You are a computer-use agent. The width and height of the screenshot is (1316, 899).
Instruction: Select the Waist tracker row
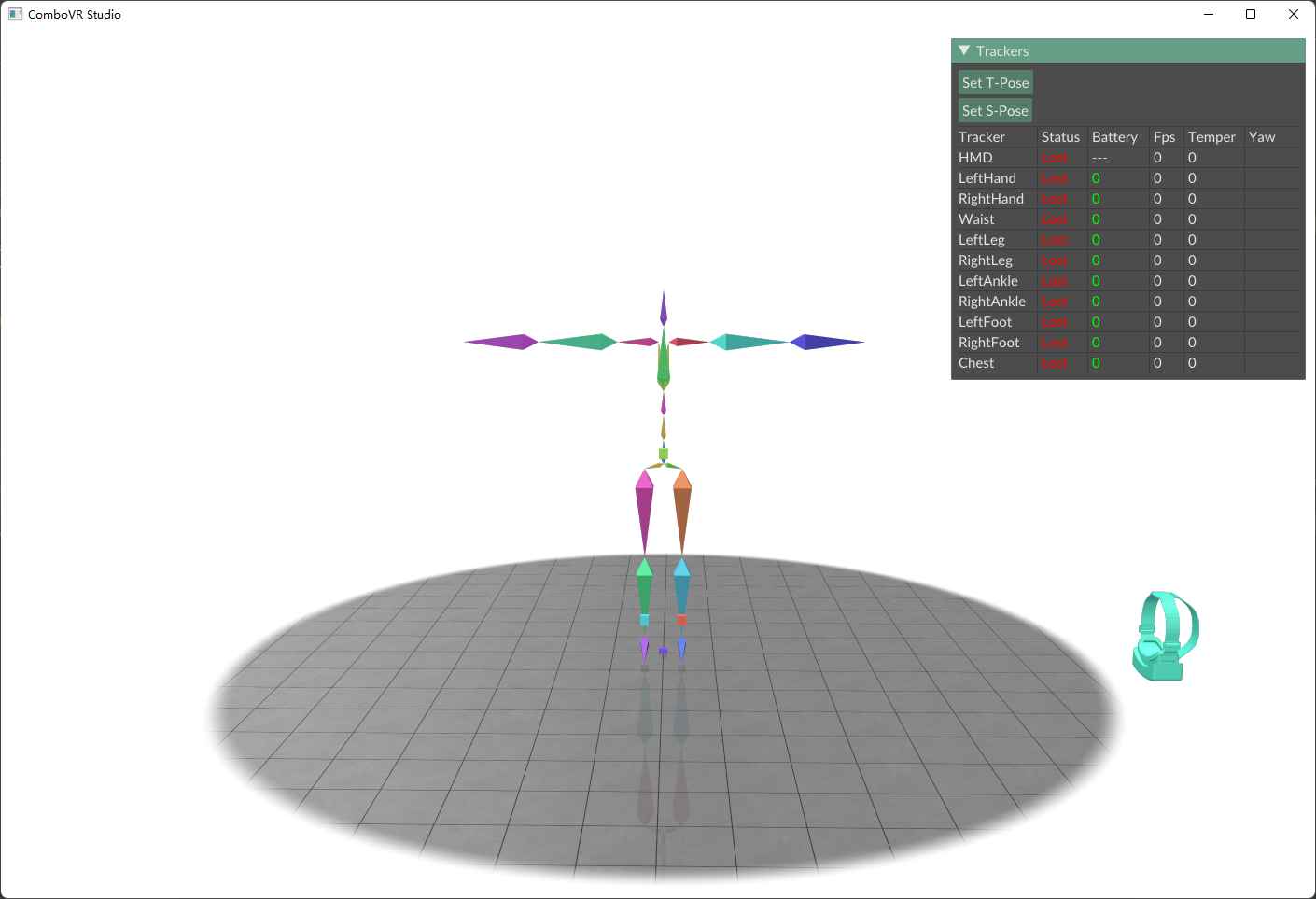[x=1127, y=219]
